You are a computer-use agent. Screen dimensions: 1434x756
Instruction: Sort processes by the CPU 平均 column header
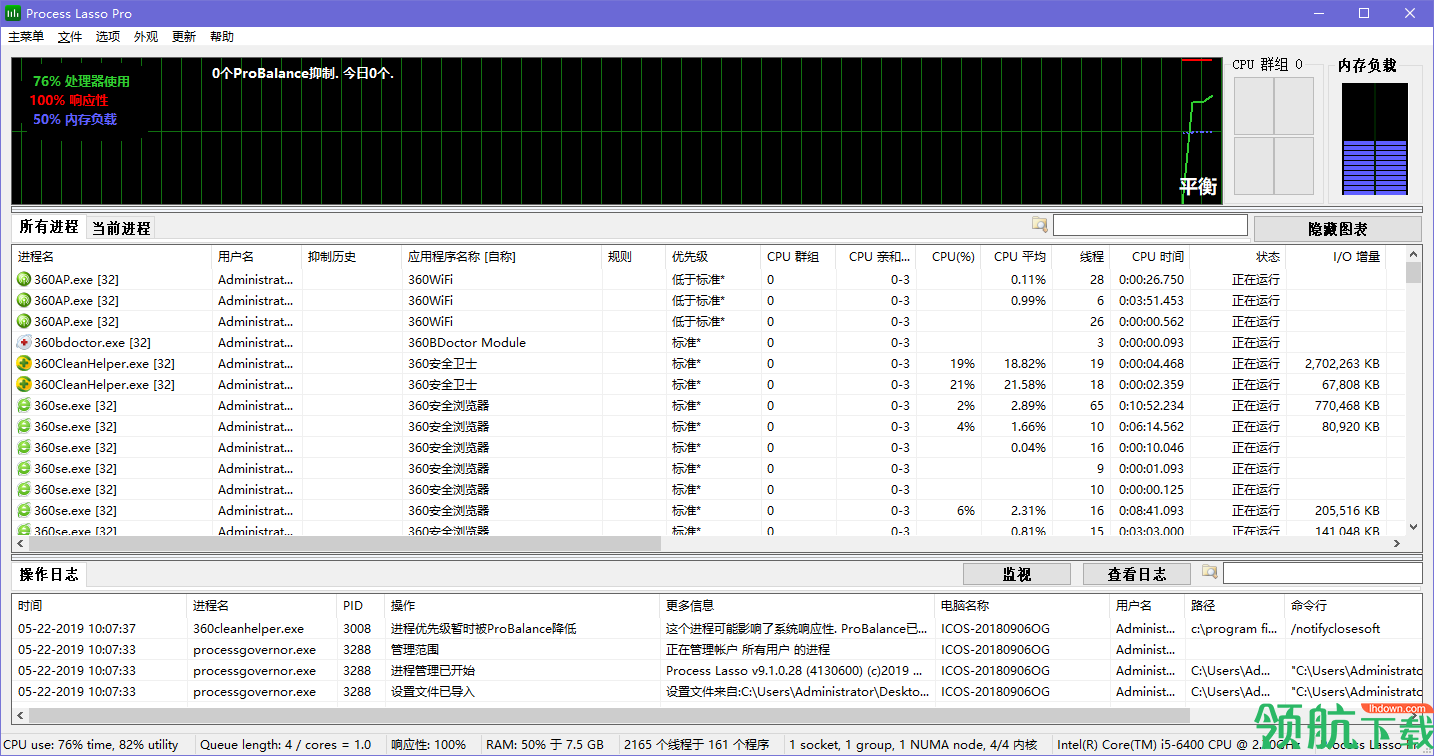(1017, 257)
